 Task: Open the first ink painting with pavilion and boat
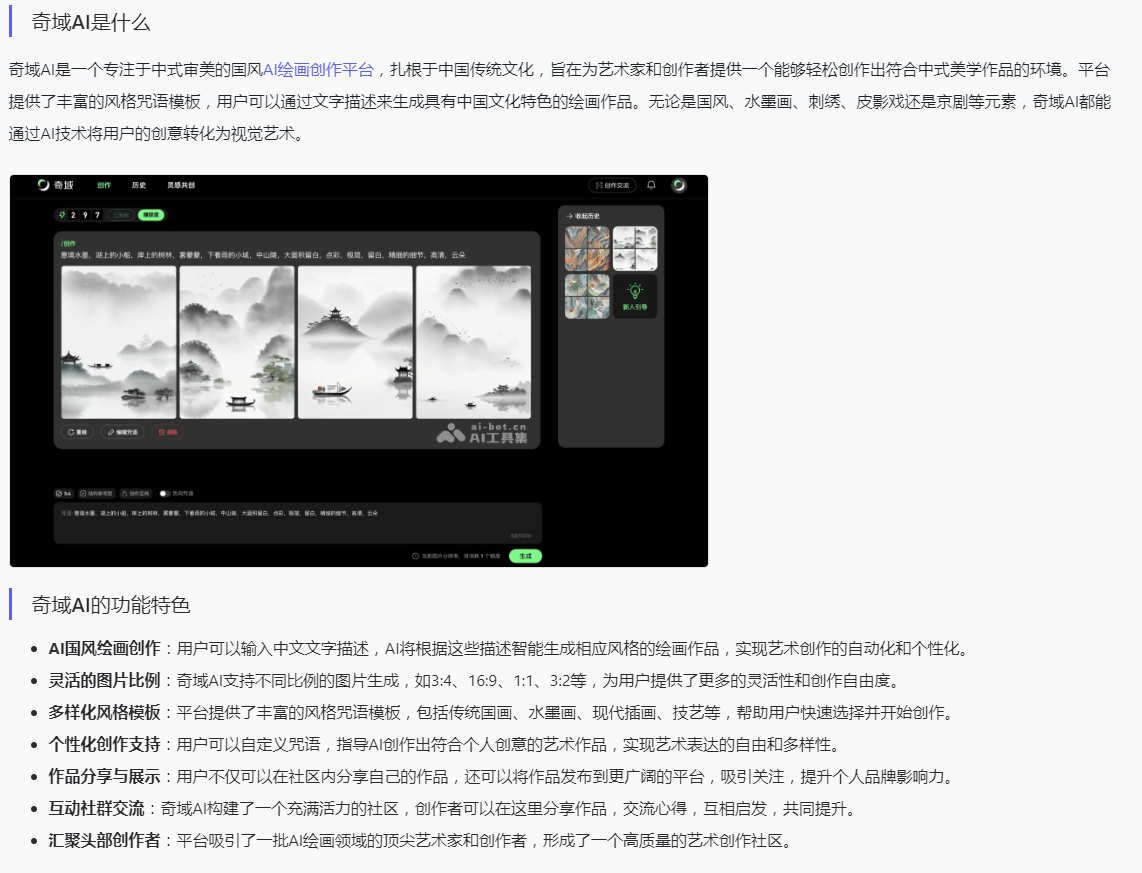[x=119, y=342]
